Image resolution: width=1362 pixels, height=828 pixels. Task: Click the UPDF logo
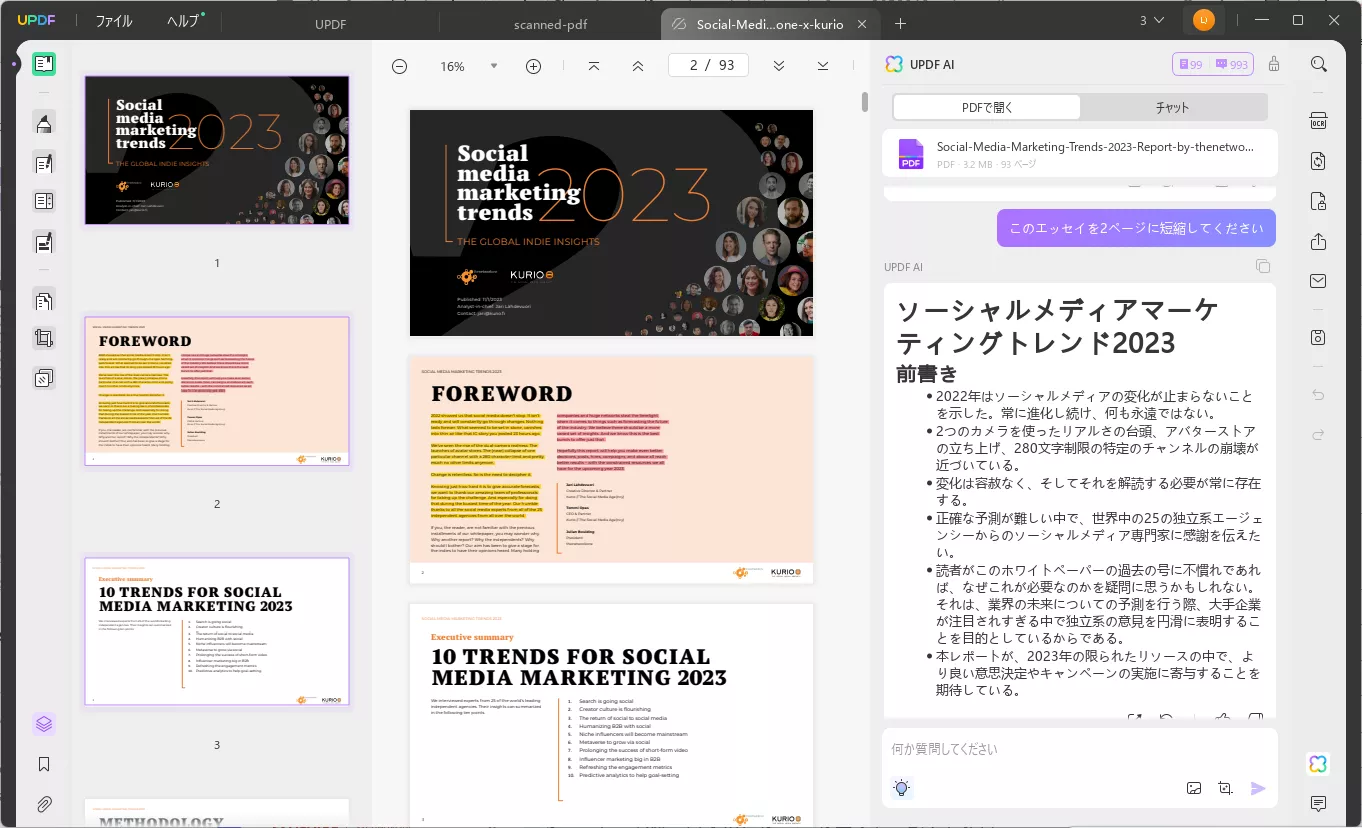[35, 20]
